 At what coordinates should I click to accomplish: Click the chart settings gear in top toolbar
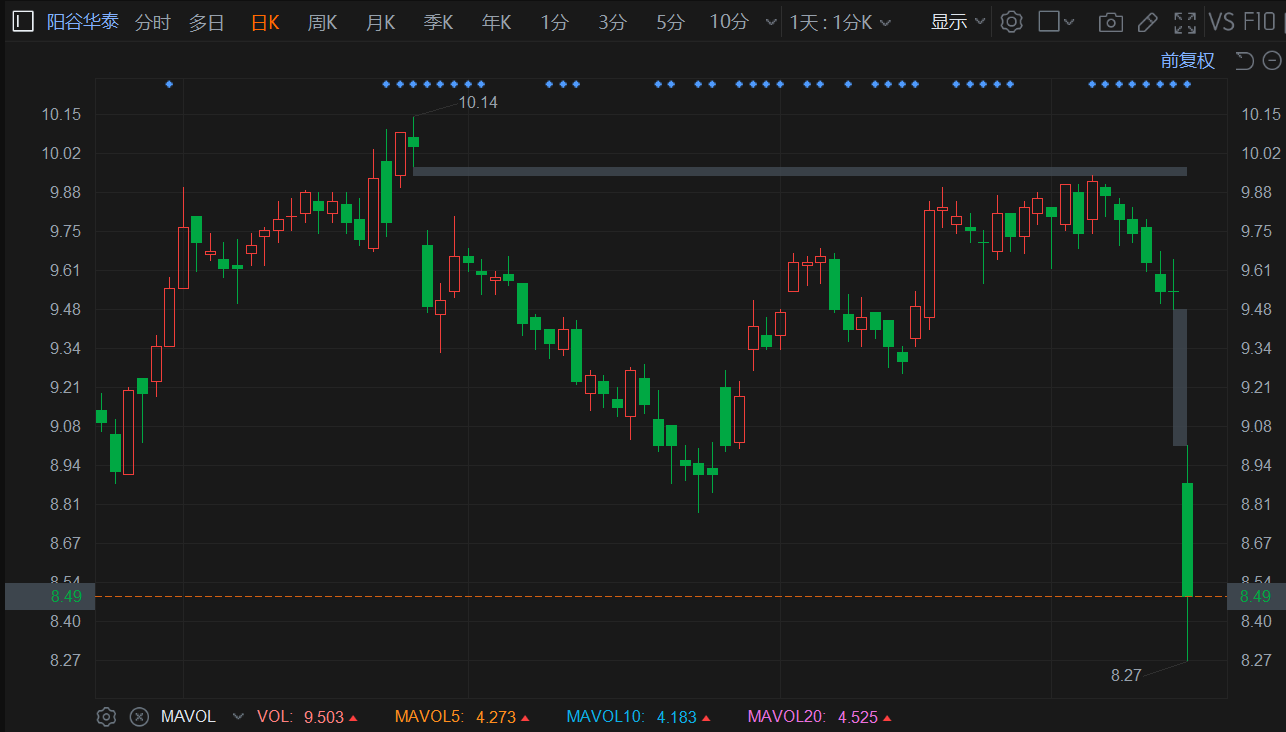(1012, 22)
